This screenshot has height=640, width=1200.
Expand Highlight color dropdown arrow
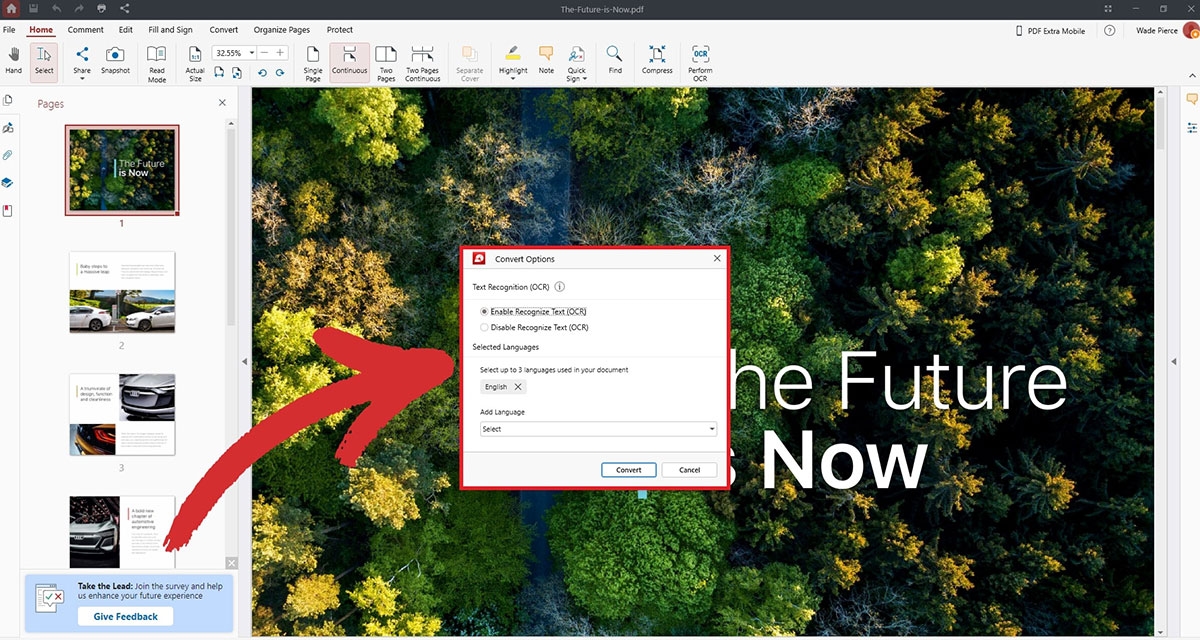[513, 80]
